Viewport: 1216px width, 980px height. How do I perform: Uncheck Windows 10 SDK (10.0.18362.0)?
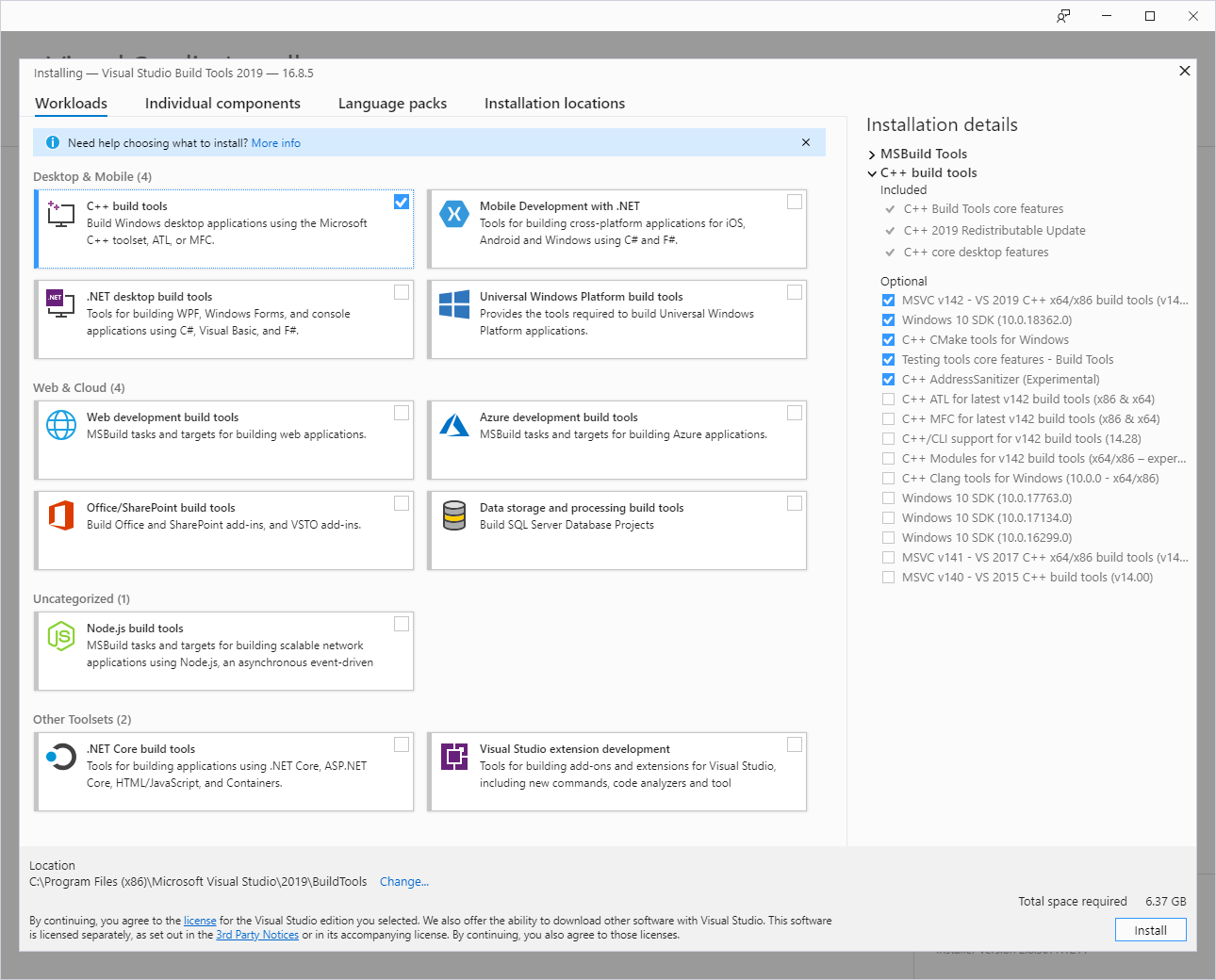pyautogui.click(x=888, y=320)
